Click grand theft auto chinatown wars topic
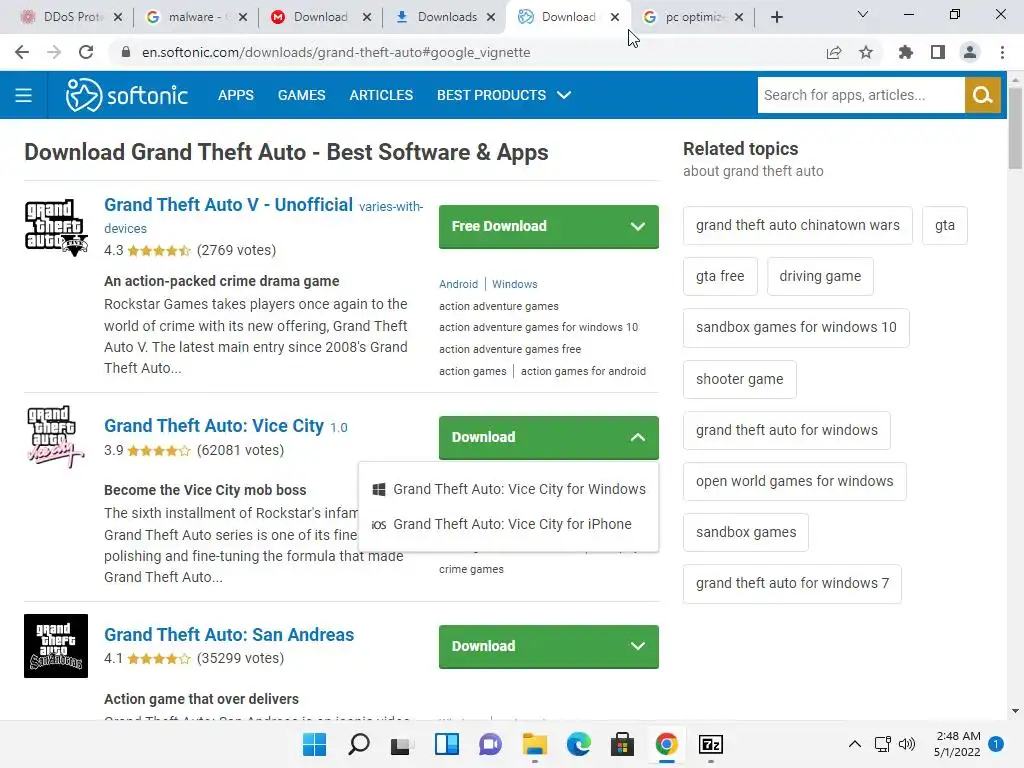The image size is (1024, 768). pyautogui.click(x=797, y=225)
